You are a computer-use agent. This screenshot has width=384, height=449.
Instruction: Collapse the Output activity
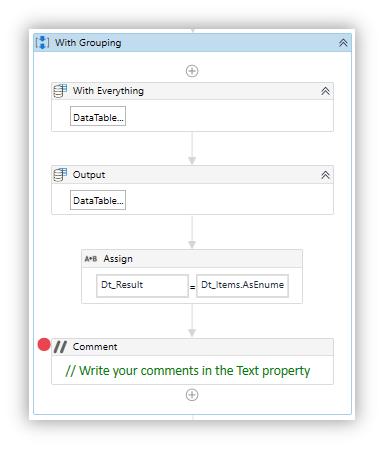(x=325, y=175)
